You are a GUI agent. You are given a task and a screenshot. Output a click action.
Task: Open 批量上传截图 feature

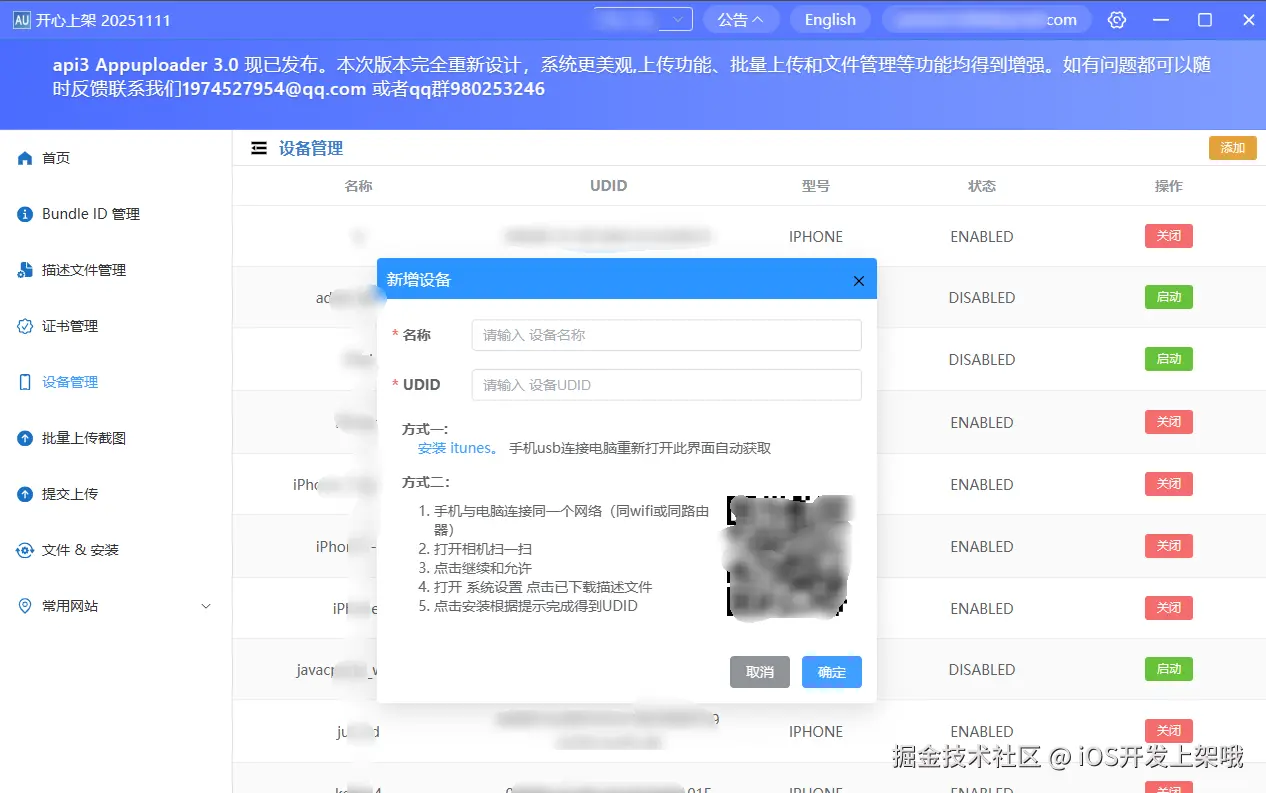coord(84,437)
